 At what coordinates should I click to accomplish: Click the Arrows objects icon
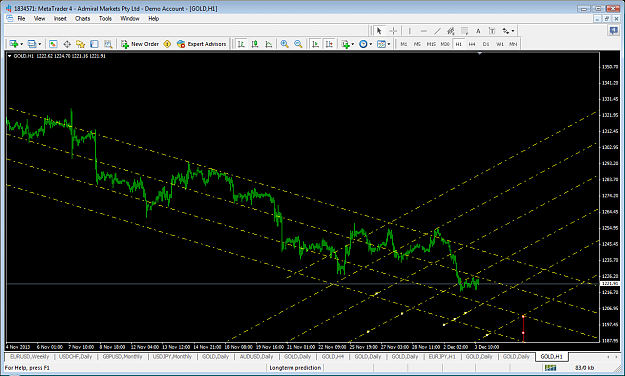505,31
